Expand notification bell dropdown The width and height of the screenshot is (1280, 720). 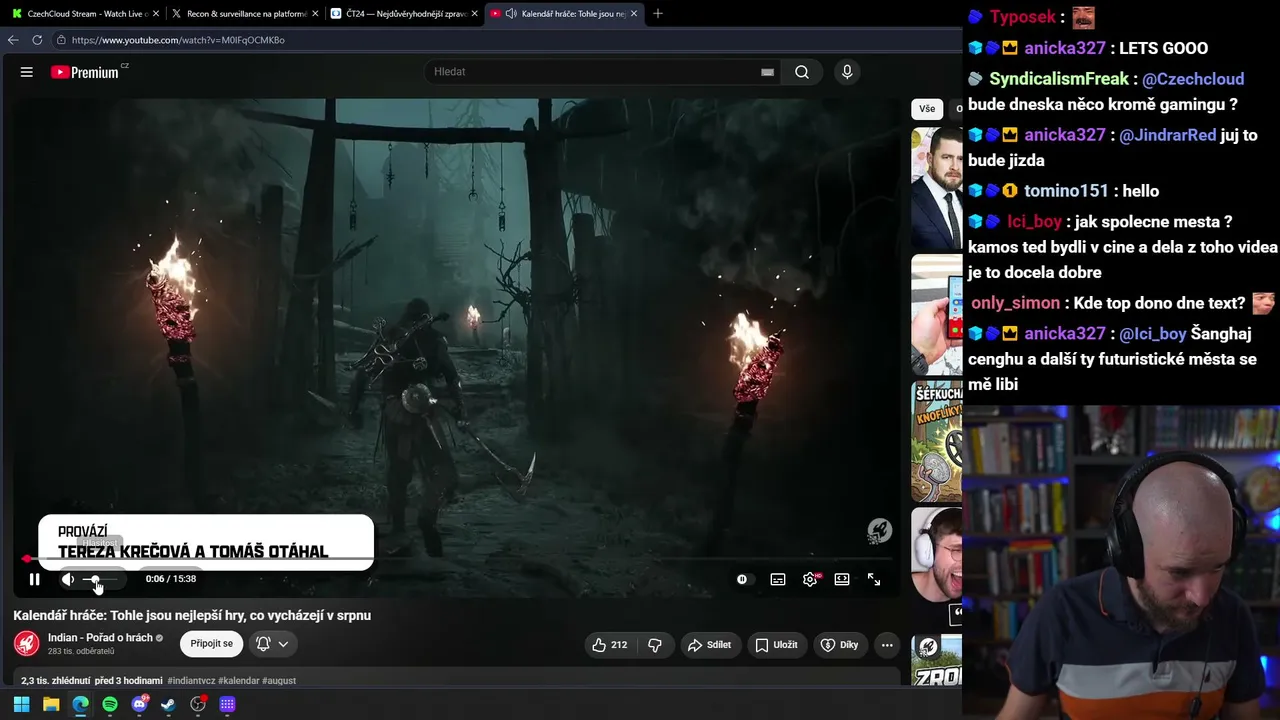(x=272, y=644)
